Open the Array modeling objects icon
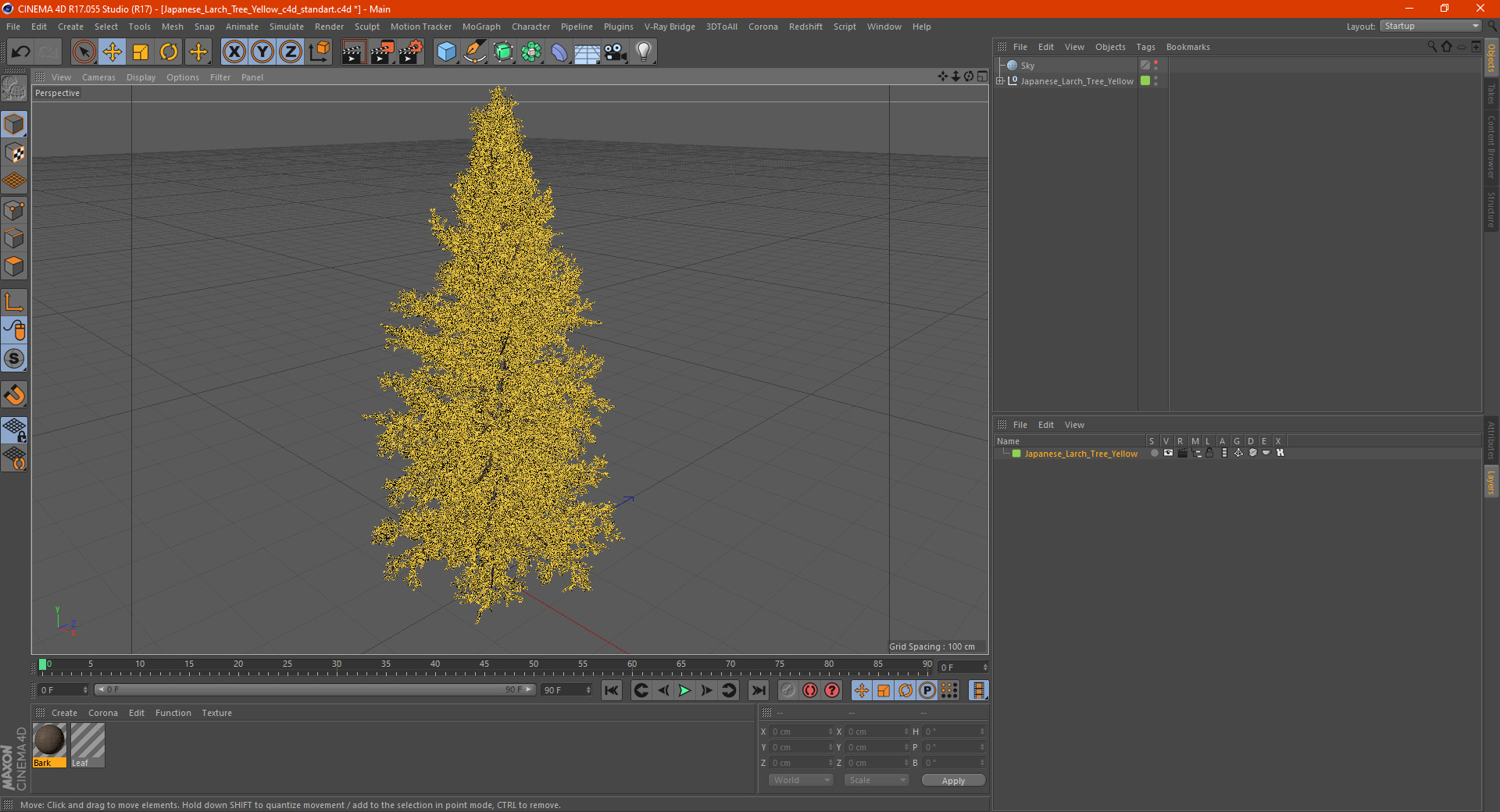Image resolution: width=1500 pixels, height=812 pixels. tap(531, 52)
